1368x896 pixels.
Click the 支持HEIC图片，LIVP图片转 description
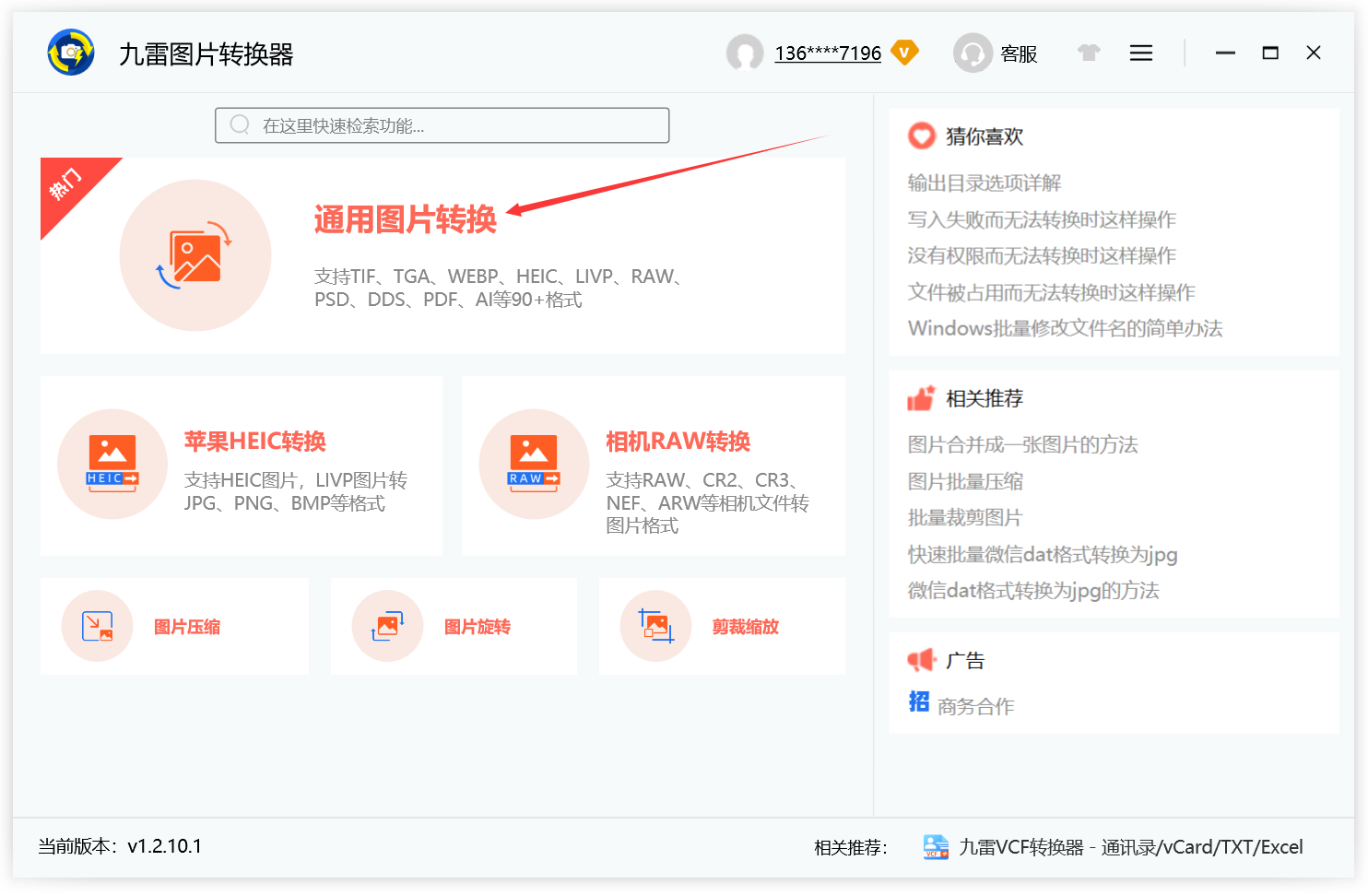(296, 491)
